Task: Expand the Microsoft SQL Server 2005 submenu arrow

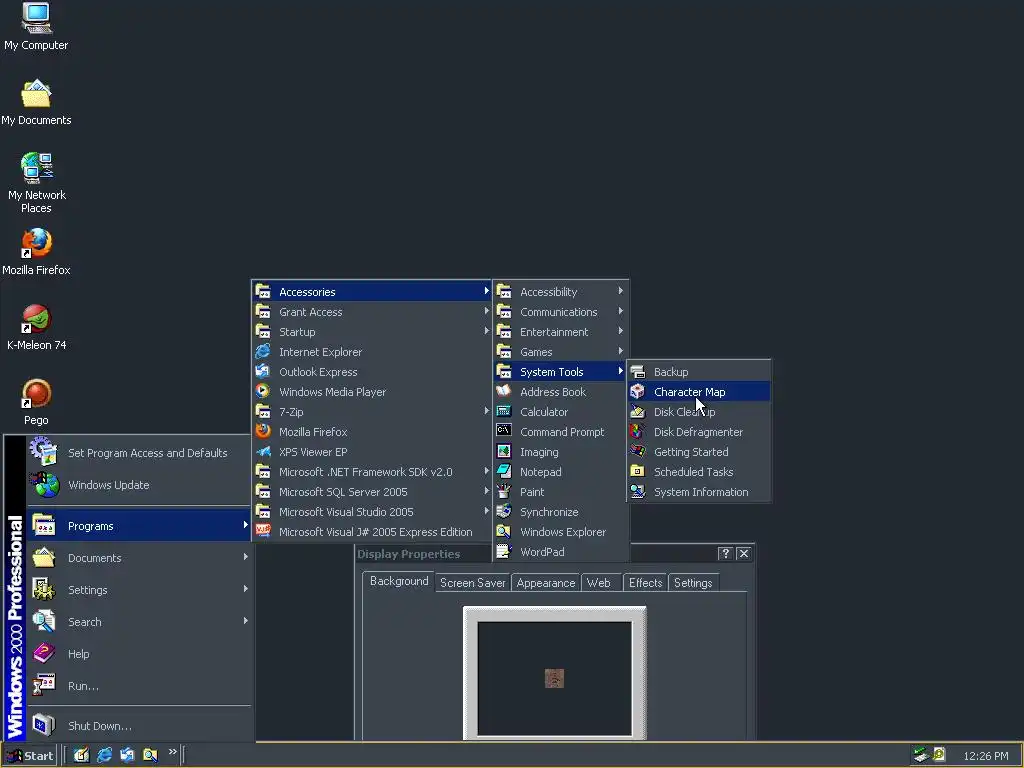Action: pyautogui.click(x=487, y=491)
